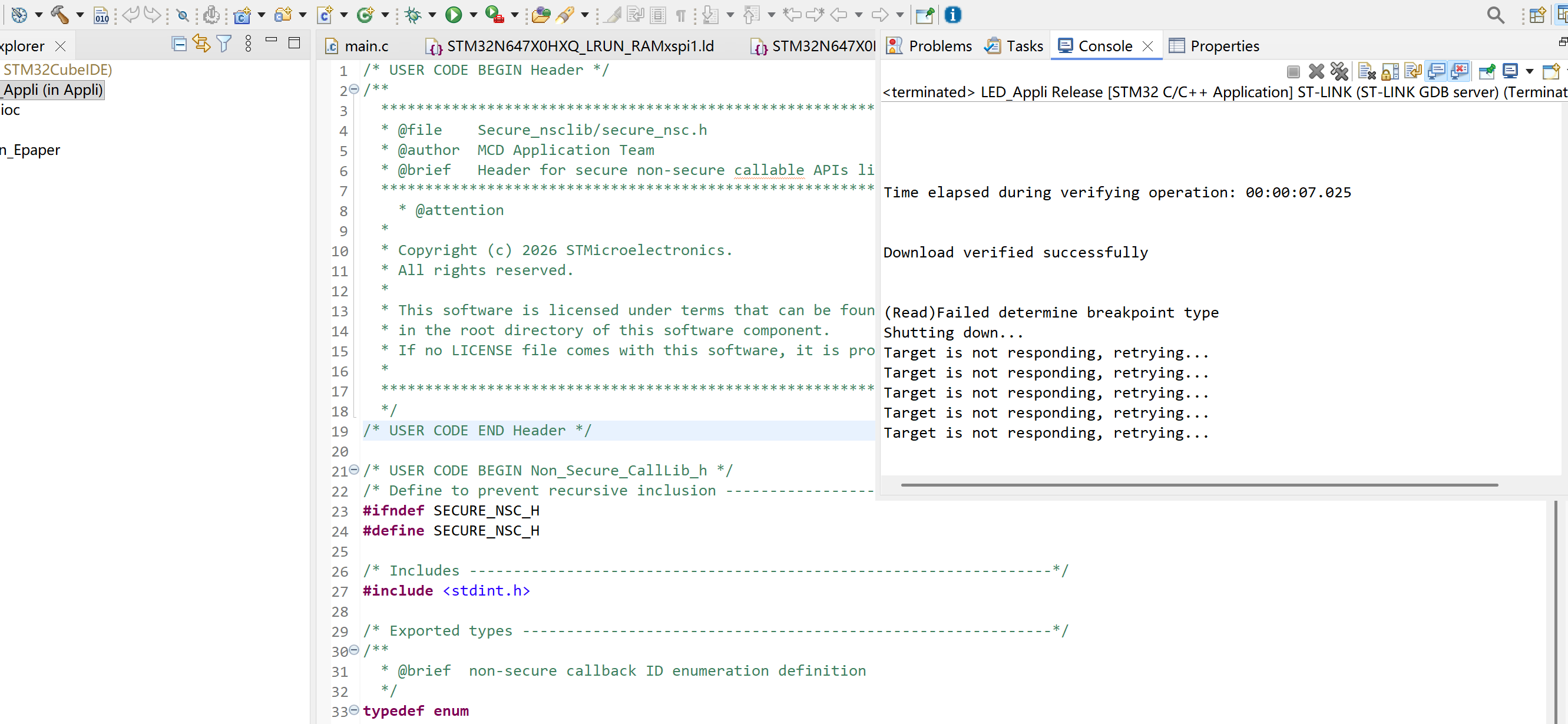
Task: Click the Clear Console icon
Action: pos(1367,72)
